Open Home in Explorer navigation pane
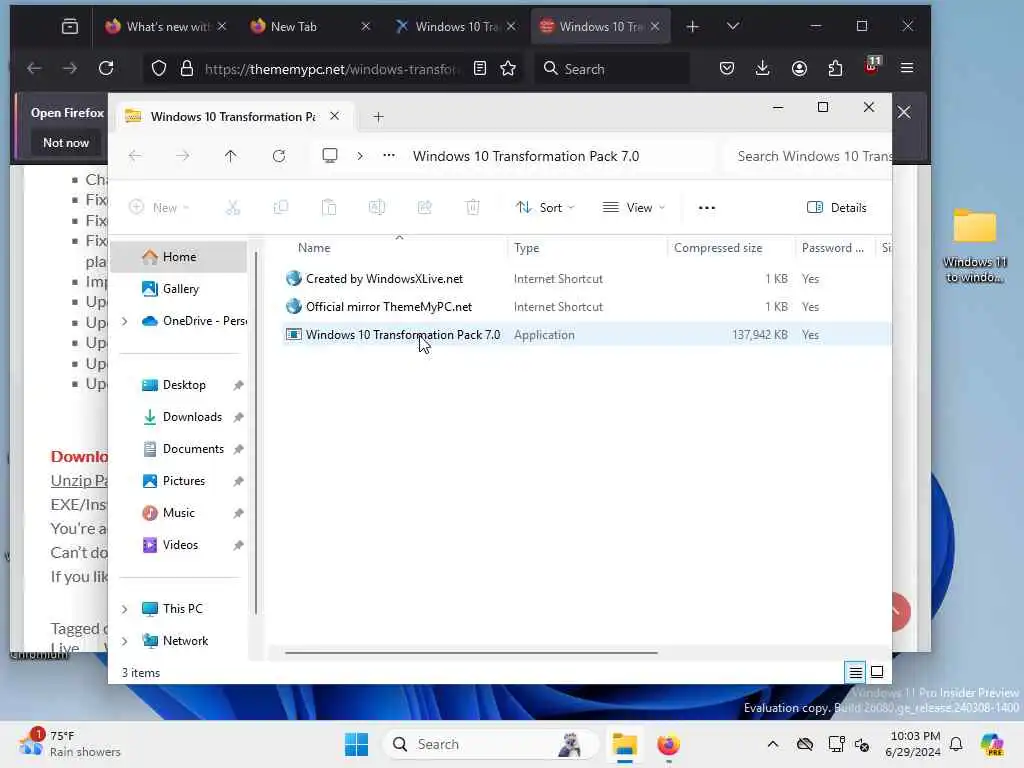The width and height of the screenshot is (1024, 768). click(x=178, y=257)
